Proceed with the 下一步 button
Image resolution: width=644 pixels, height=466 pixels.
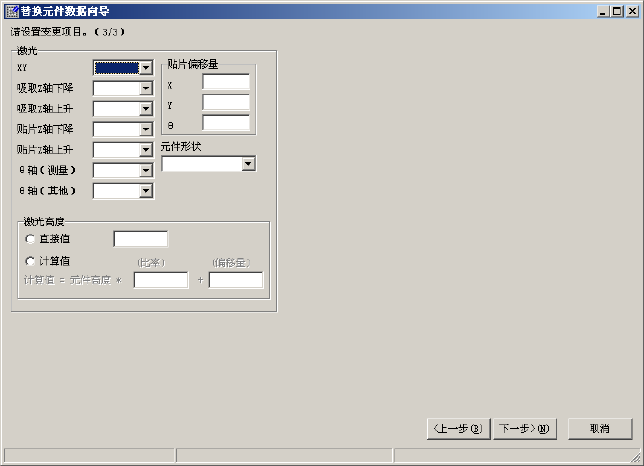(x=525, y=429)
